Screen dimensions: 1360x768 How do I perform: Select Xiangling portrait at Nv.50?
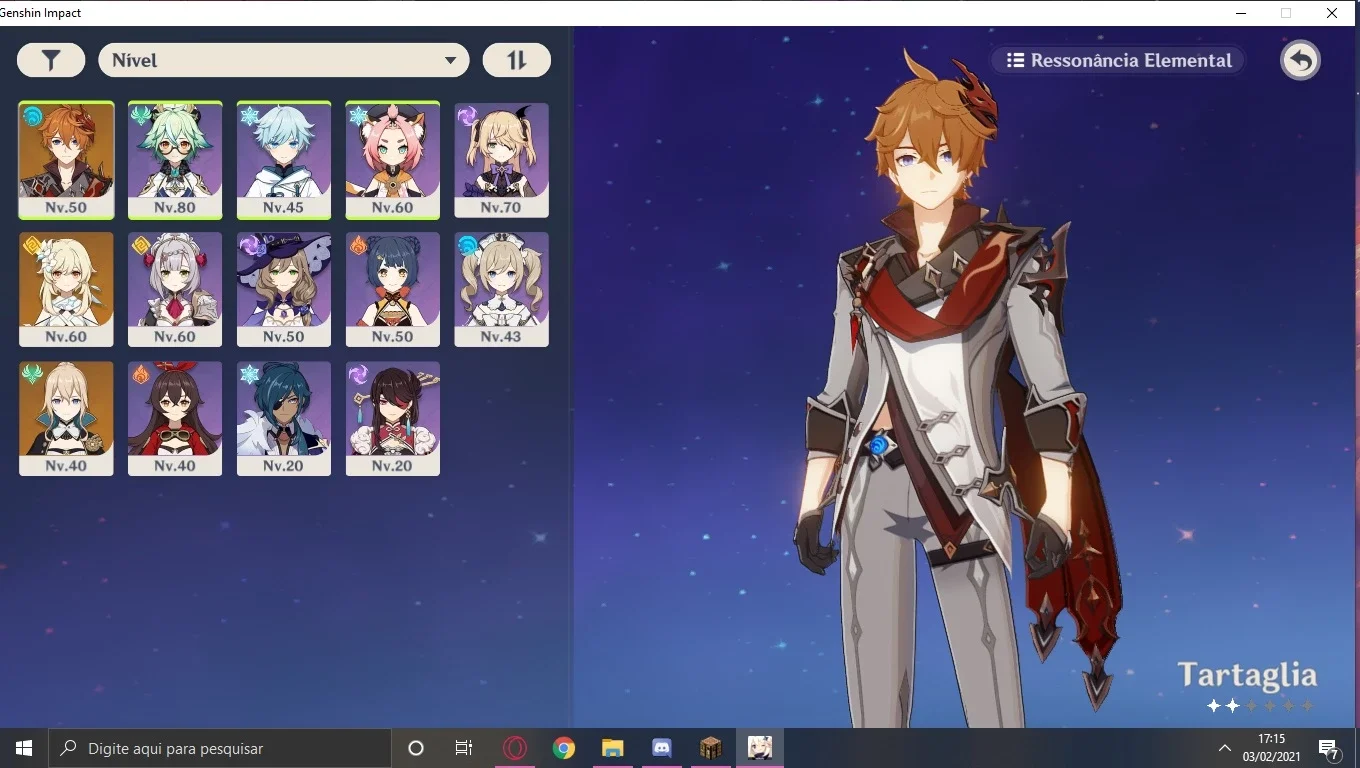[x=393, y=289]
